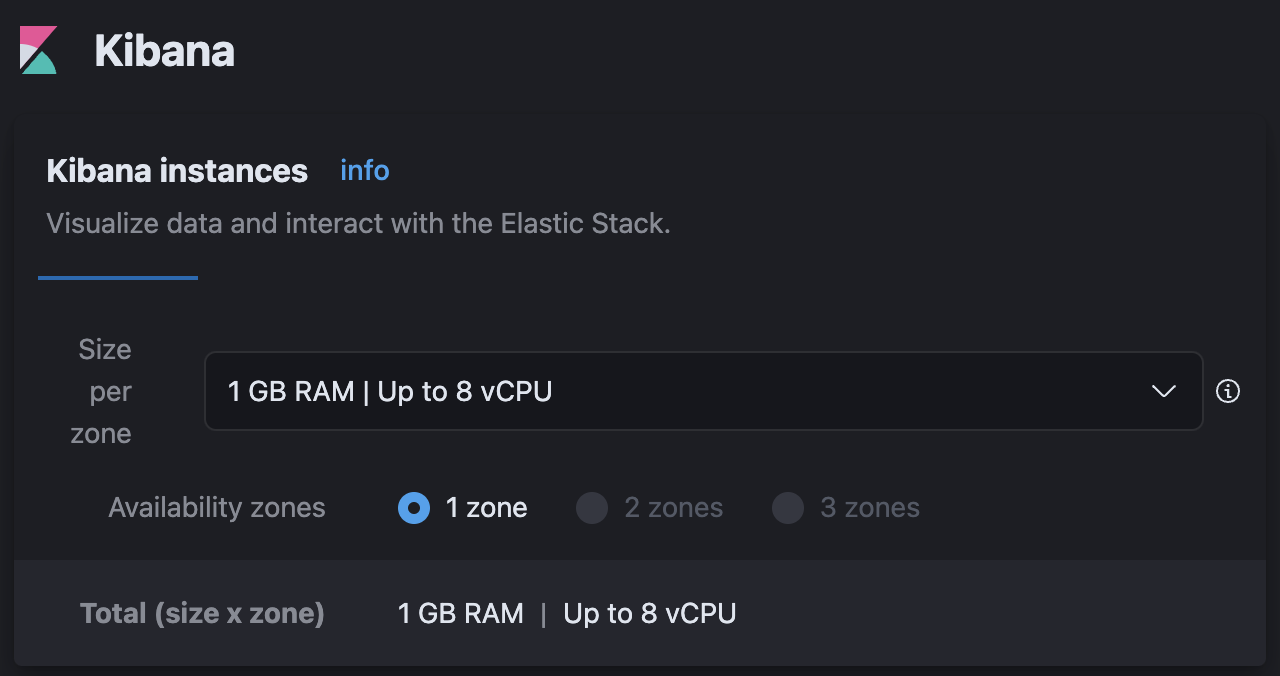Choose the 2 zones radio button
Screen dimensions: 1280x676
[592, 508]
